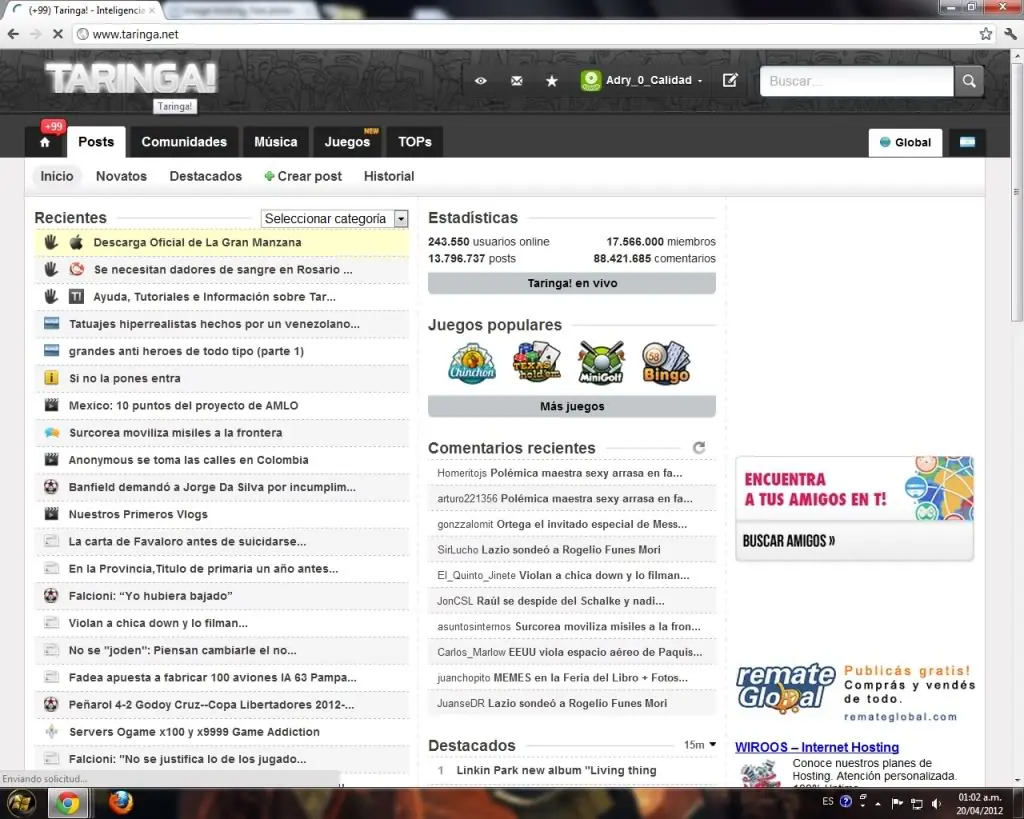Open Linkin Park new album featured post
This screenshot has height=819, width=1024.
tap(556, 771)
